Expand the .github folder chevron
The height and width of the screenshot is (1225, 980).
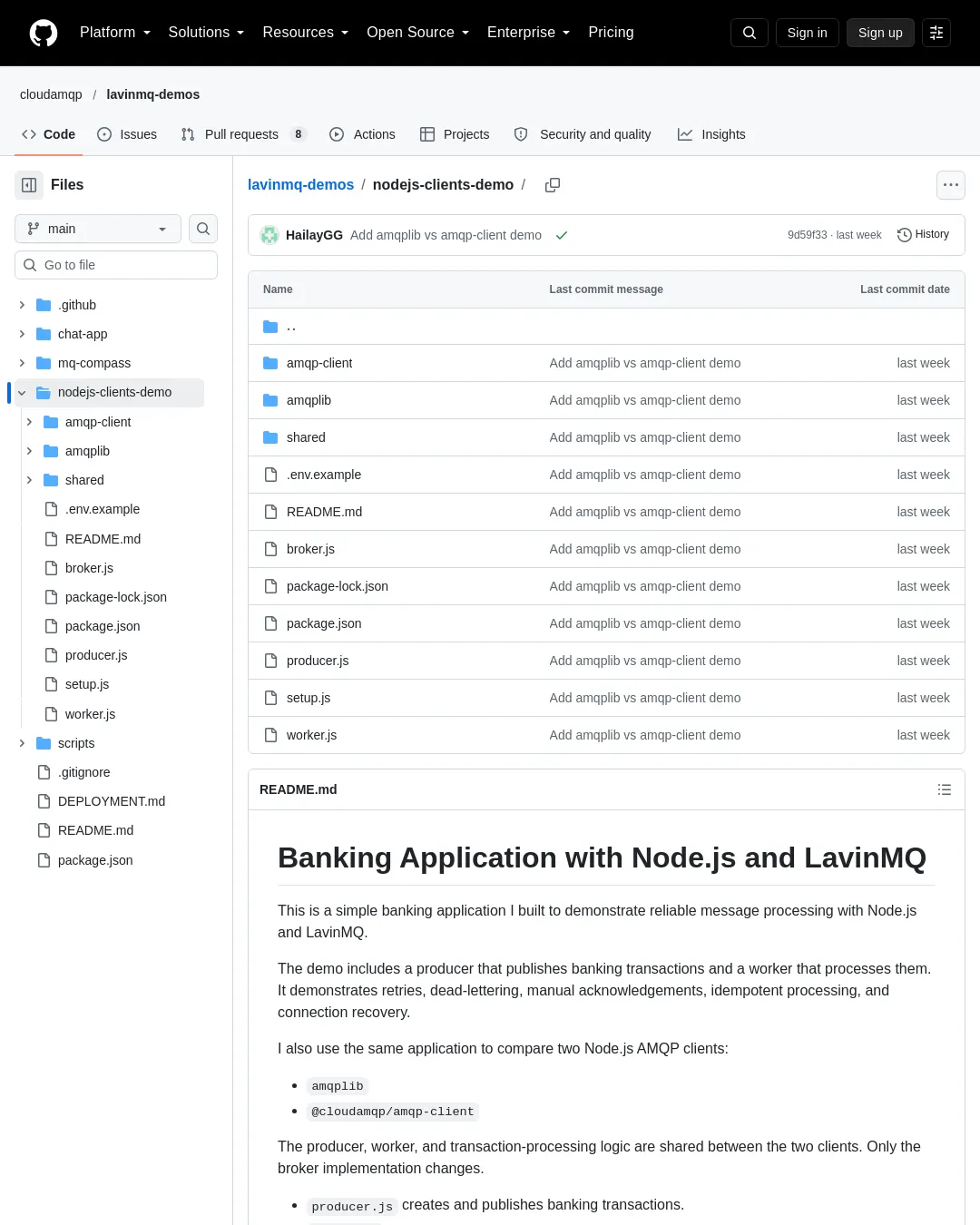(x=22, y=305)
